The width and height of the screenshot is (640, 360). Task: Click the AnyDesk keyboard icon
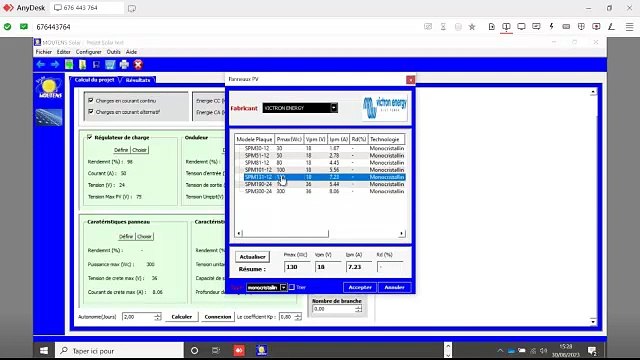click(x=566, y=27)
